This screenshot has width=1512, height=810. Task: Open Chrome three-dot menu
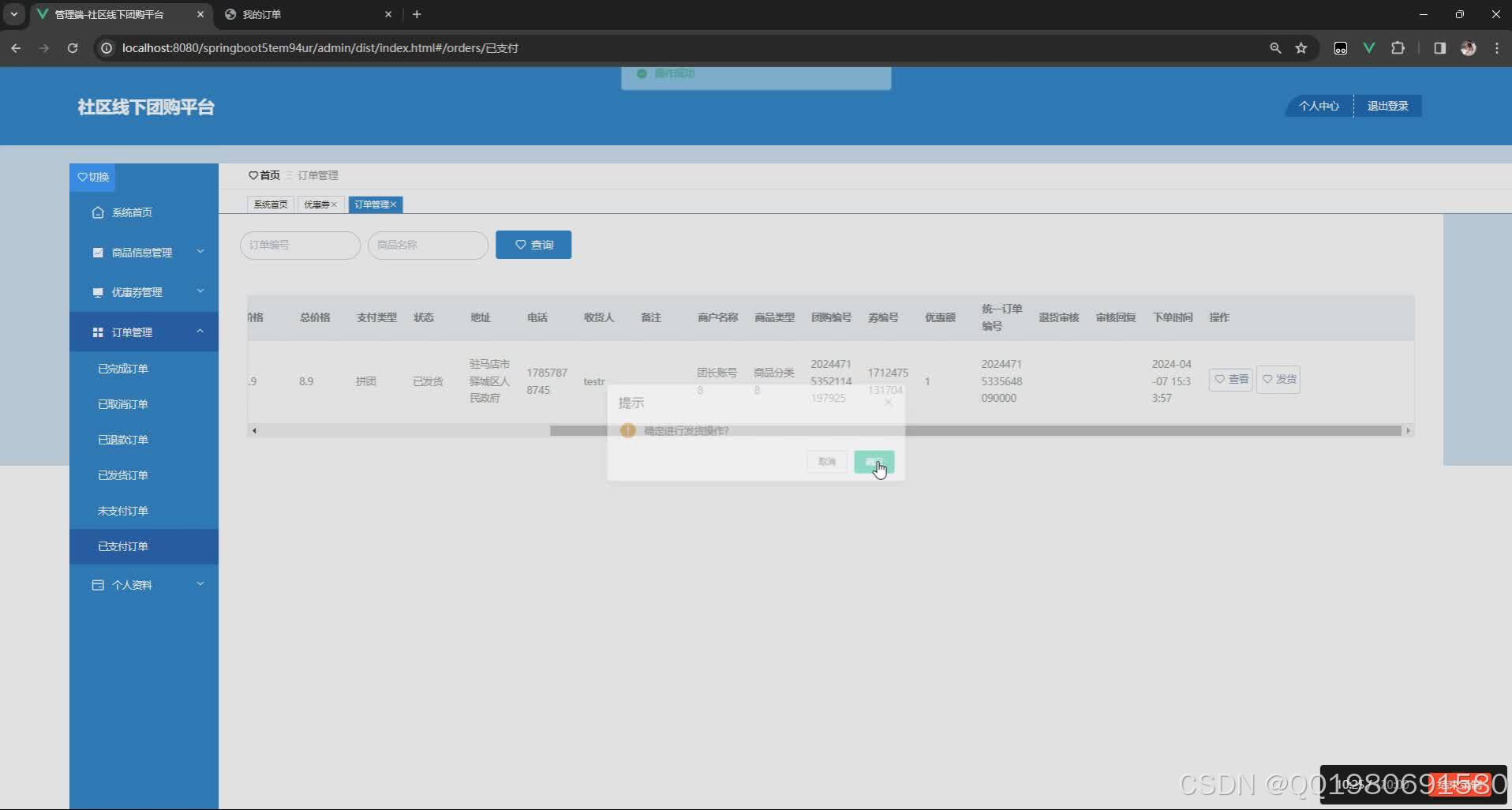tap(1497, 48)
